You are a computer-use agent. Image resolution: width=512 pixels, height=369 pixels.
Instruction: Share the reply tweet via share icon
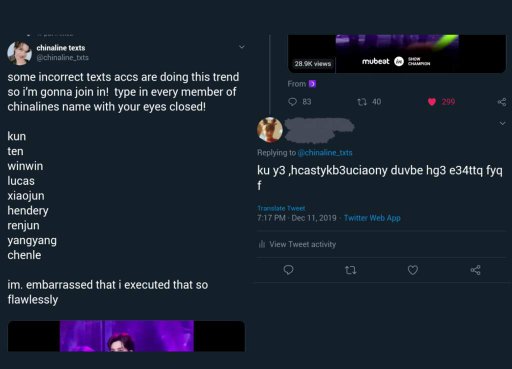475,270
